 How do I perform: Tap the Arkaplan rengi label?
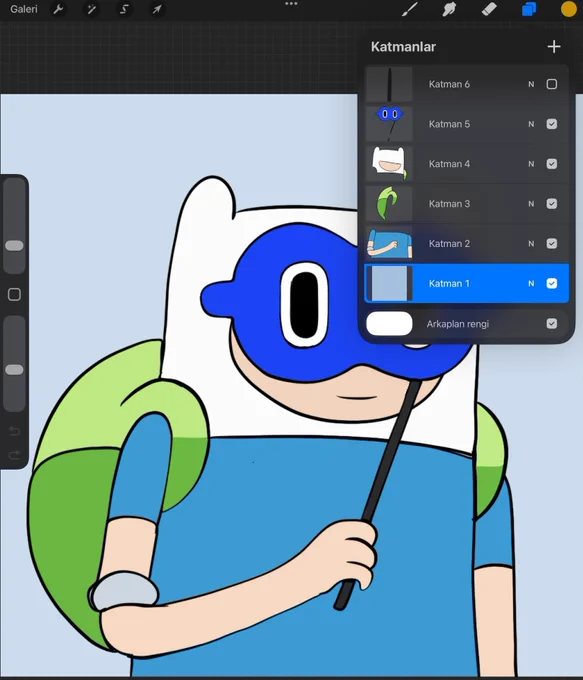coord(458,324)
